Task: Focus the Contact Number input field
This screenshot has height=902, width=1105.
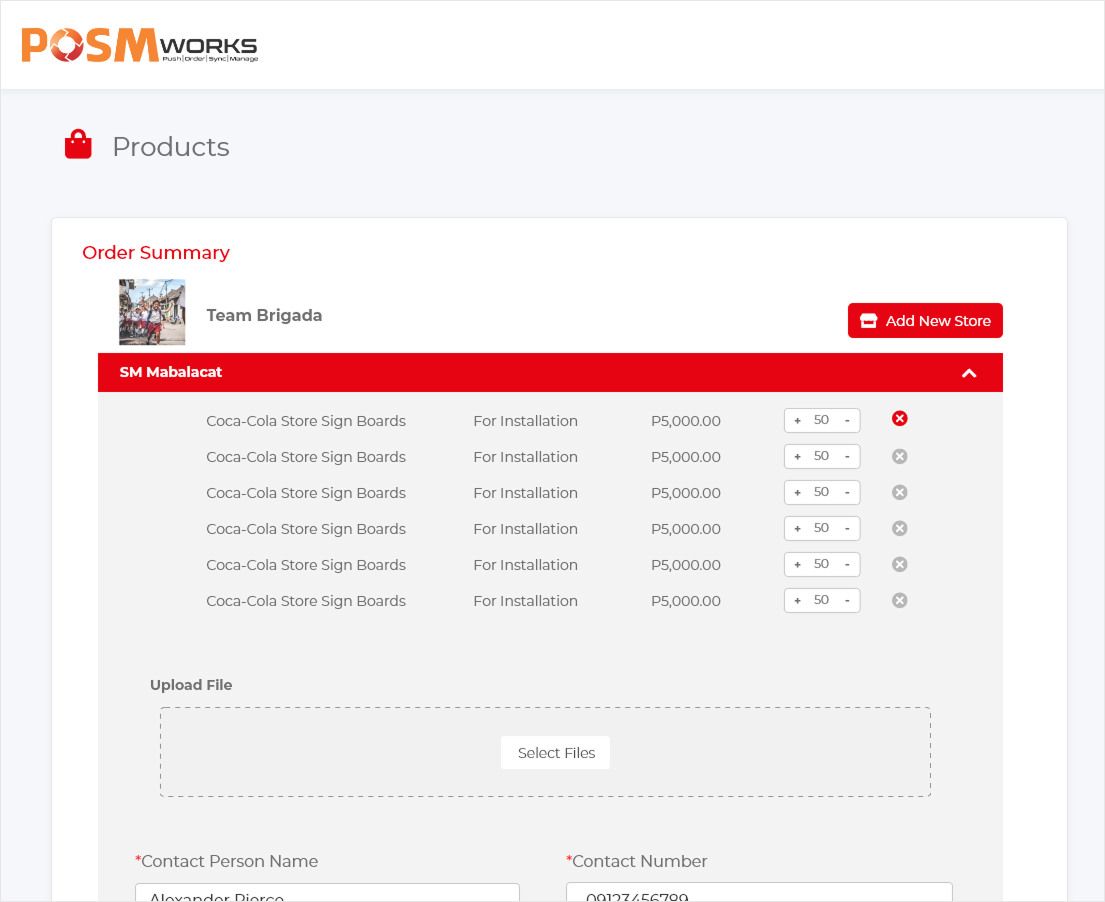Action: 759,892
